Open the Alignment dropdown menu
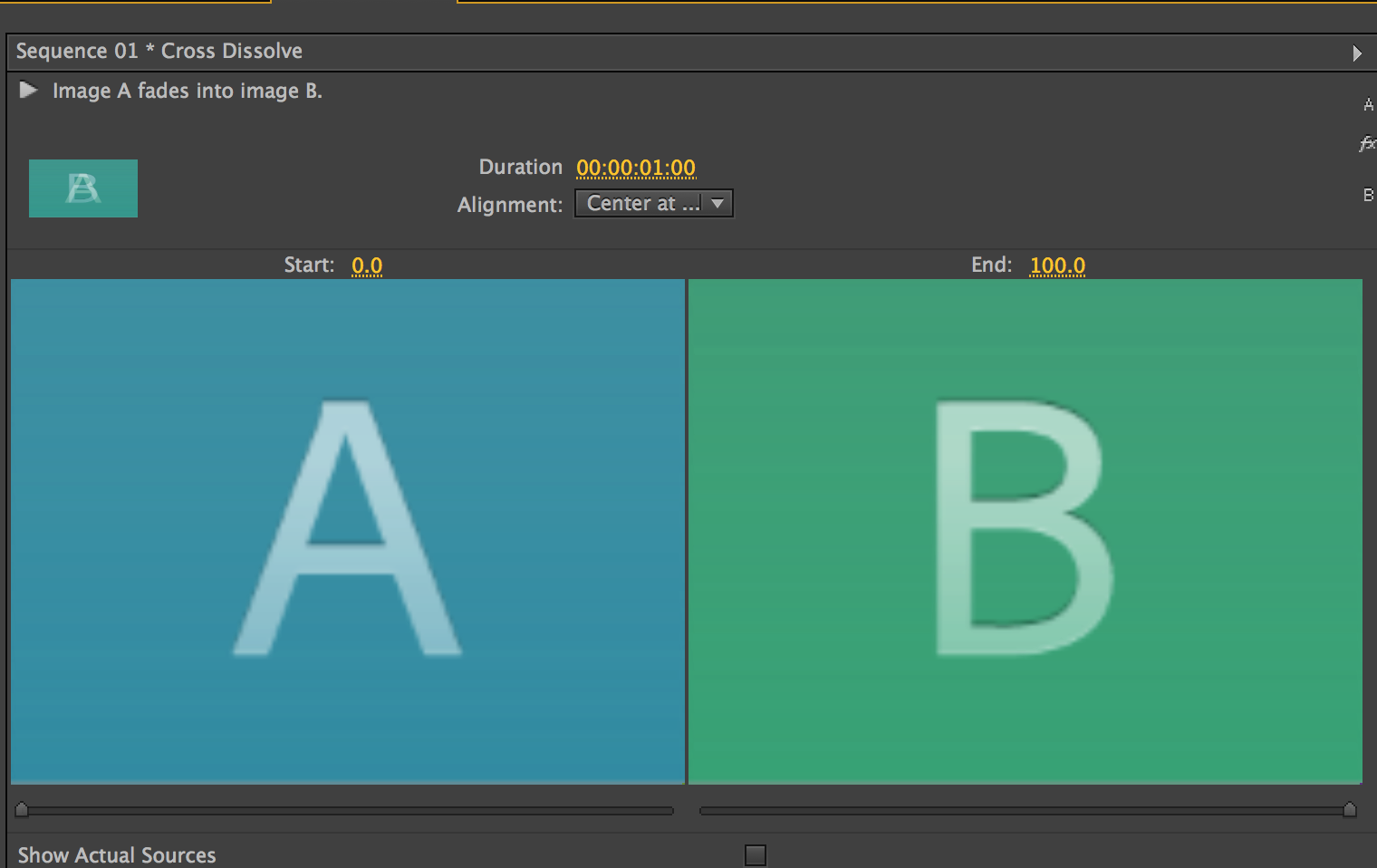Screen dimensions: 1377x868 [643, 204]
